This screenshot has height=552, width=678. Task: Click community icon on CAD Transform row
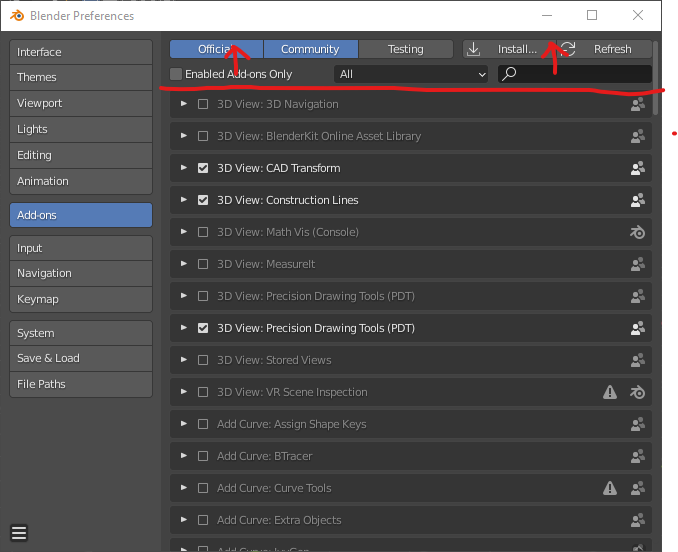pos(638,168)
